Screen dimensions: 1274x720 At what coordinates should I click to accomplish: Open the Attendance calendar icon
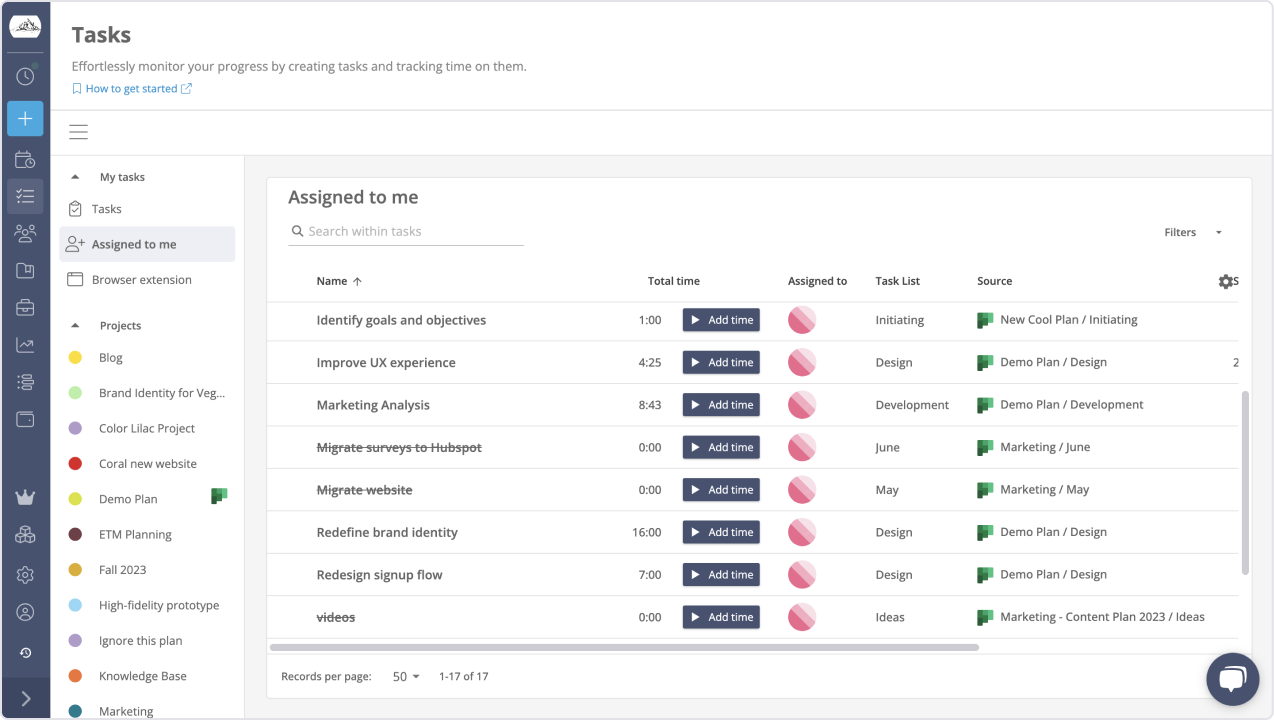coord(25,158)
